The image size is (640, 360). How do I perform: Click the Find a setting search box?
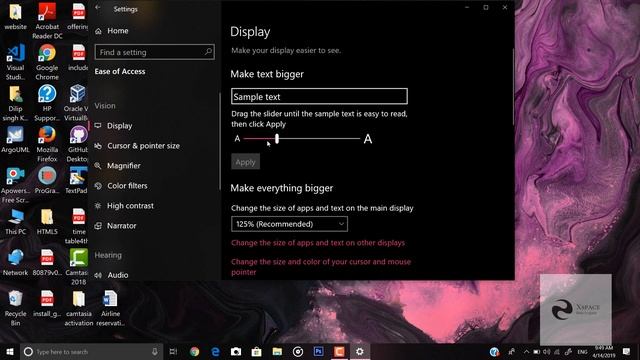tap(154, 52)
